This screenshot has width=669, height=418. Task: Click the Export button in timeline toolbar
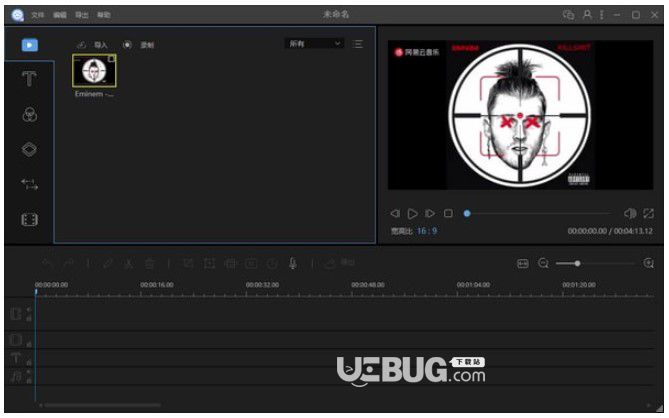(x=339, y=263)
